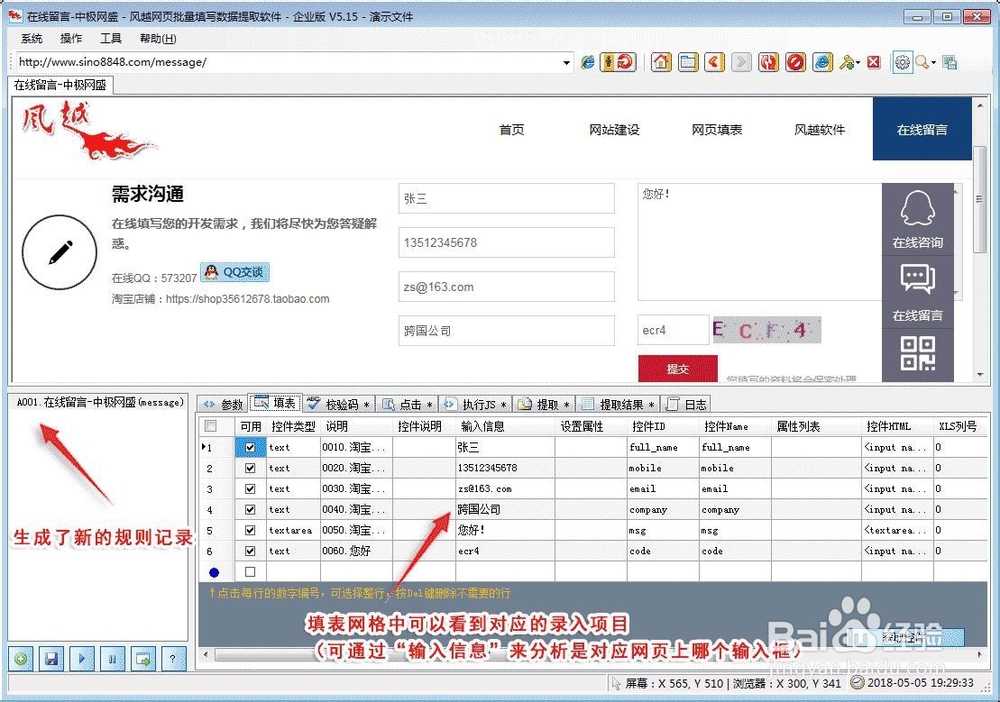The width and height of the screenshot is (1000, 702).
Task: Open the folder window toolbar icon
Action: click(688, 62)
